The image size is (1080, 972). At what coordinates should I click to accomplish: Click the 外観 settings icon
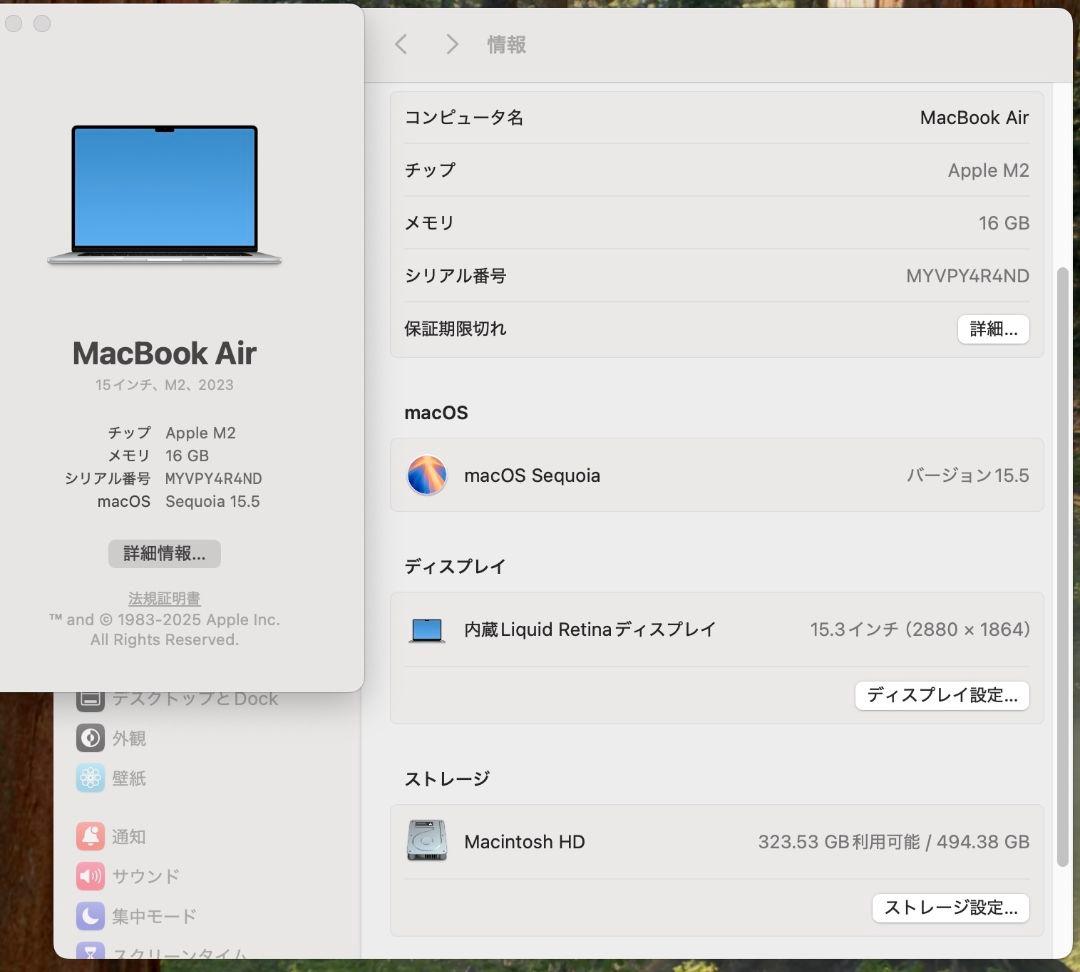[x=90, y=738]
